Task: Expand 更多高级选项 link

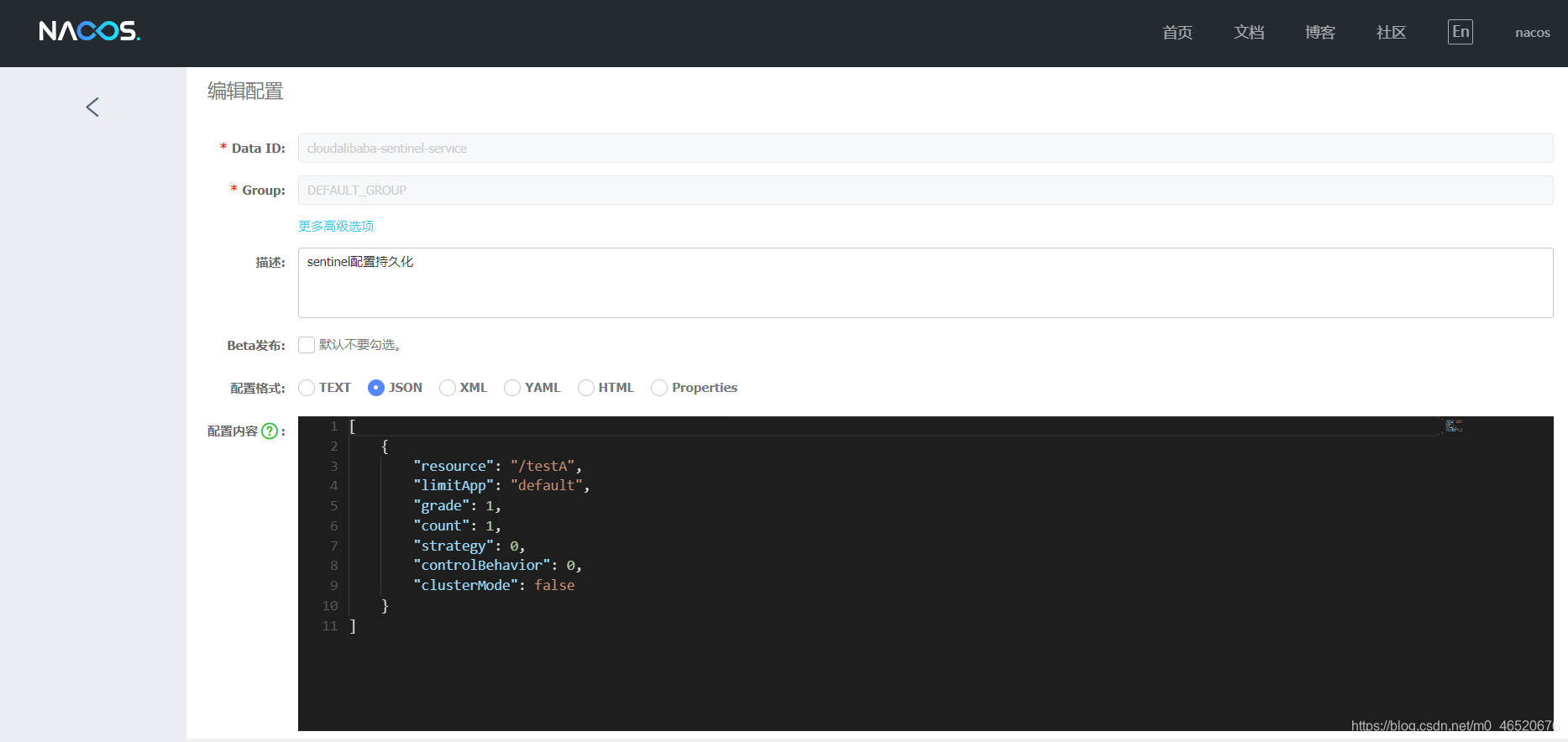Action: (336, 226)
